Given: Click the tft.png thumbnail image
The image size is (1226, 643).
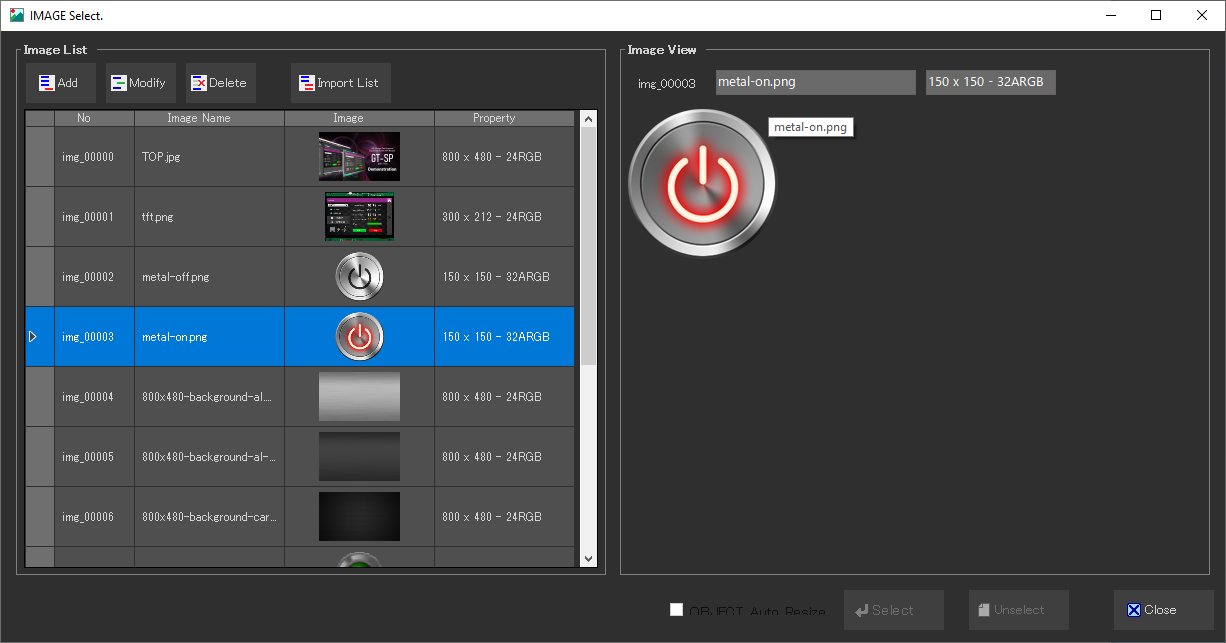Looking at the screenshot, I should (x=359, y=217).
